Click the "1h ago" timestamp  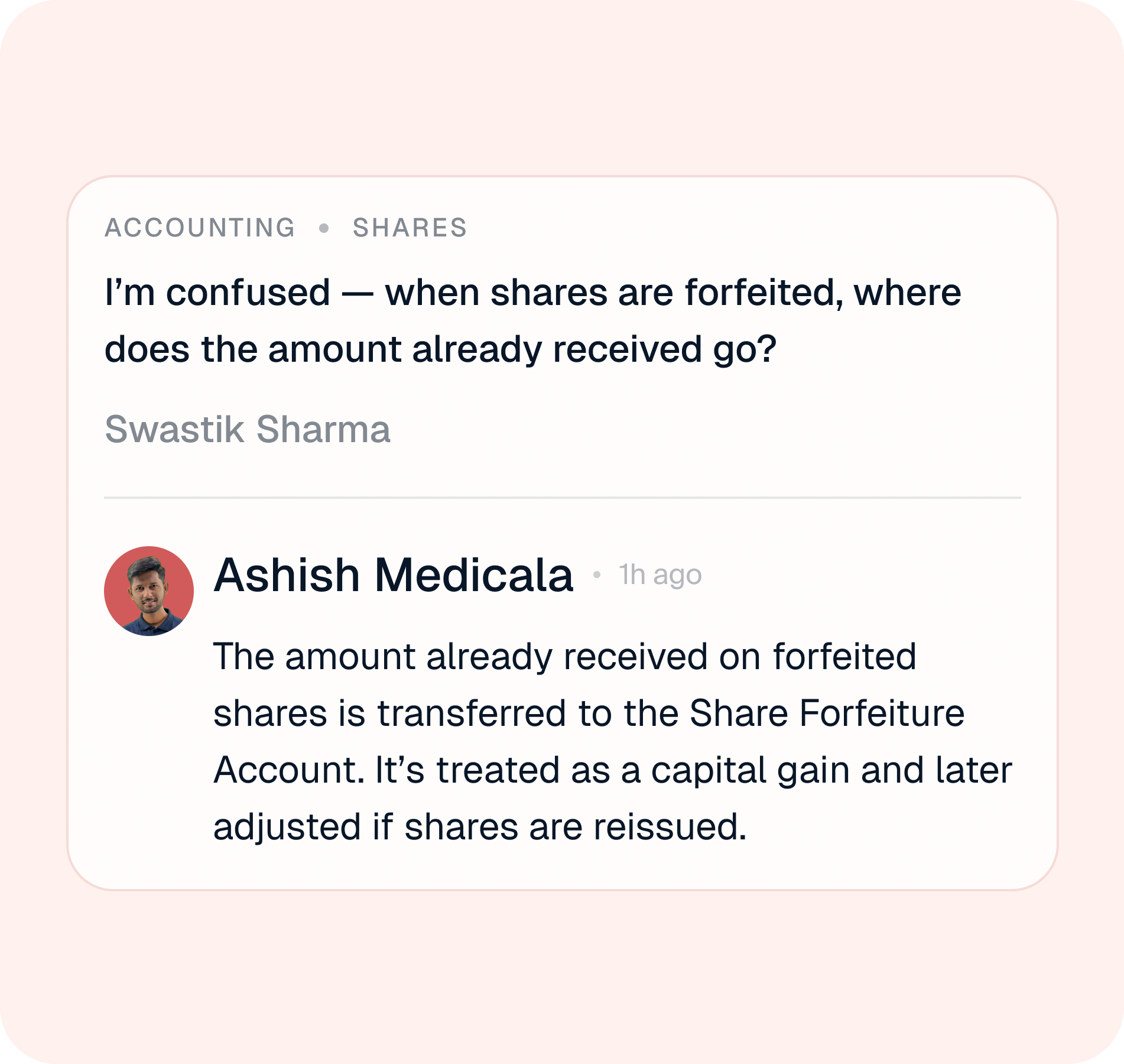click(660, 575)
